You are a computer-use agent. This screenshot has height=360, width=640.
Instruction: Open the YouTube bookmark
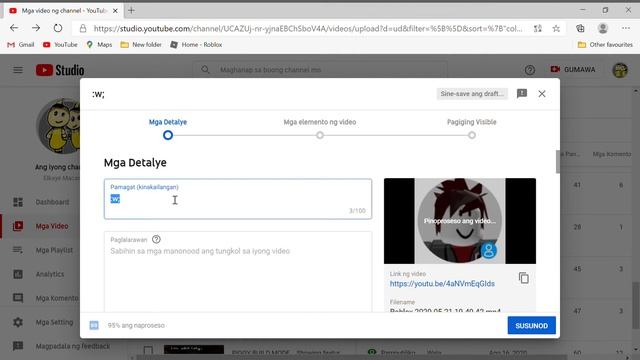(60, 44)
